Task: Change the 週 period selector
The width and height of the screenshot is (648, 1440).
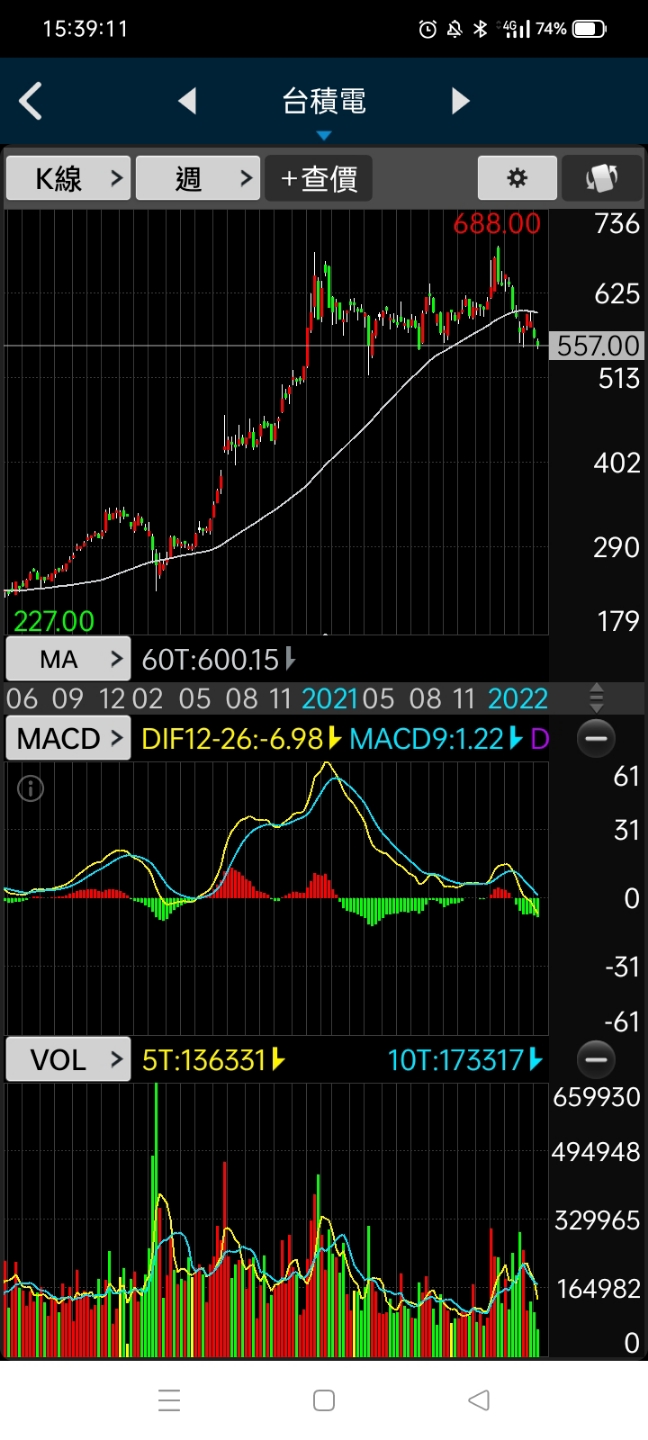Action: [x=198, y=179]
